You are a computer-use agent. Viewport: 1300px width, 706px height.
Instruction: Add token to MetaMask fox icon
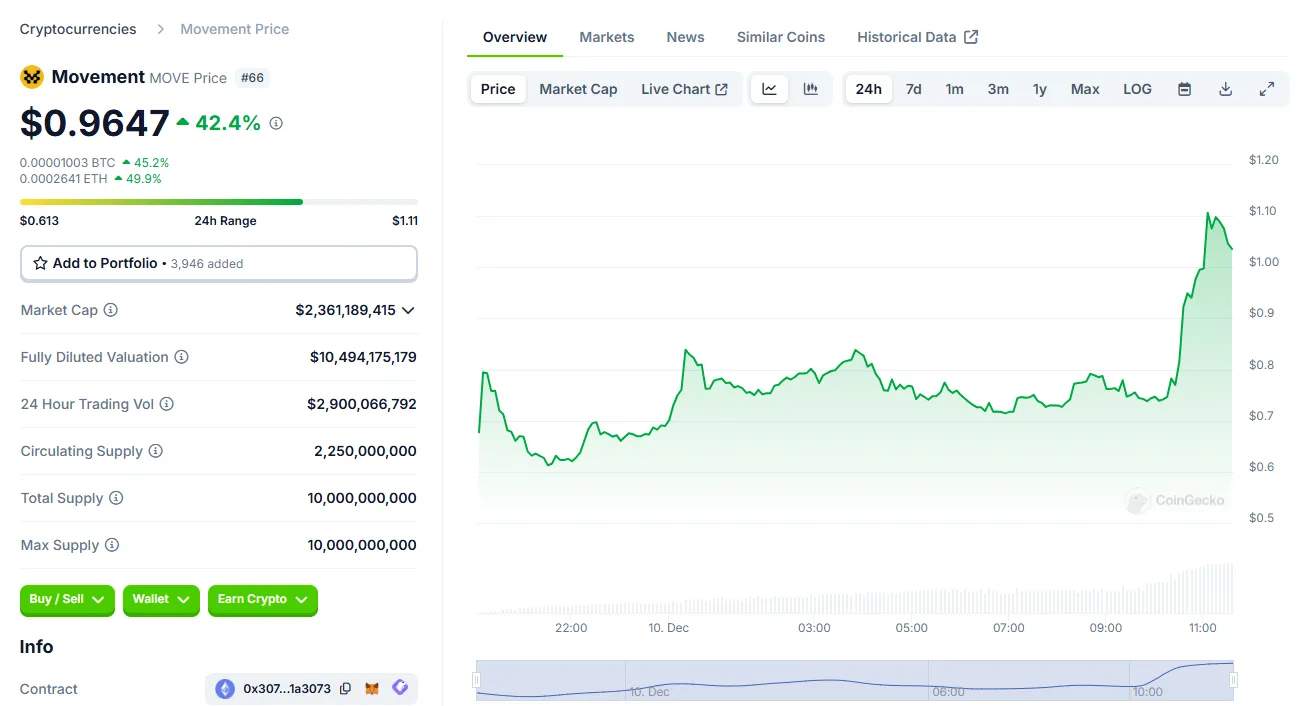[x=372, y=688]
